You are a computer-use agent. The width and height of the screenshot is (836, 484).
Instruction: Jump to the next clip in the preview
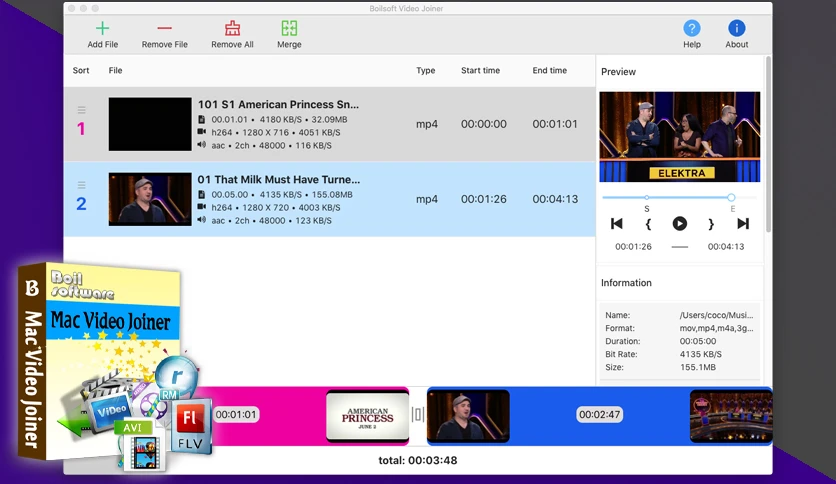click(x=743, y=223)
